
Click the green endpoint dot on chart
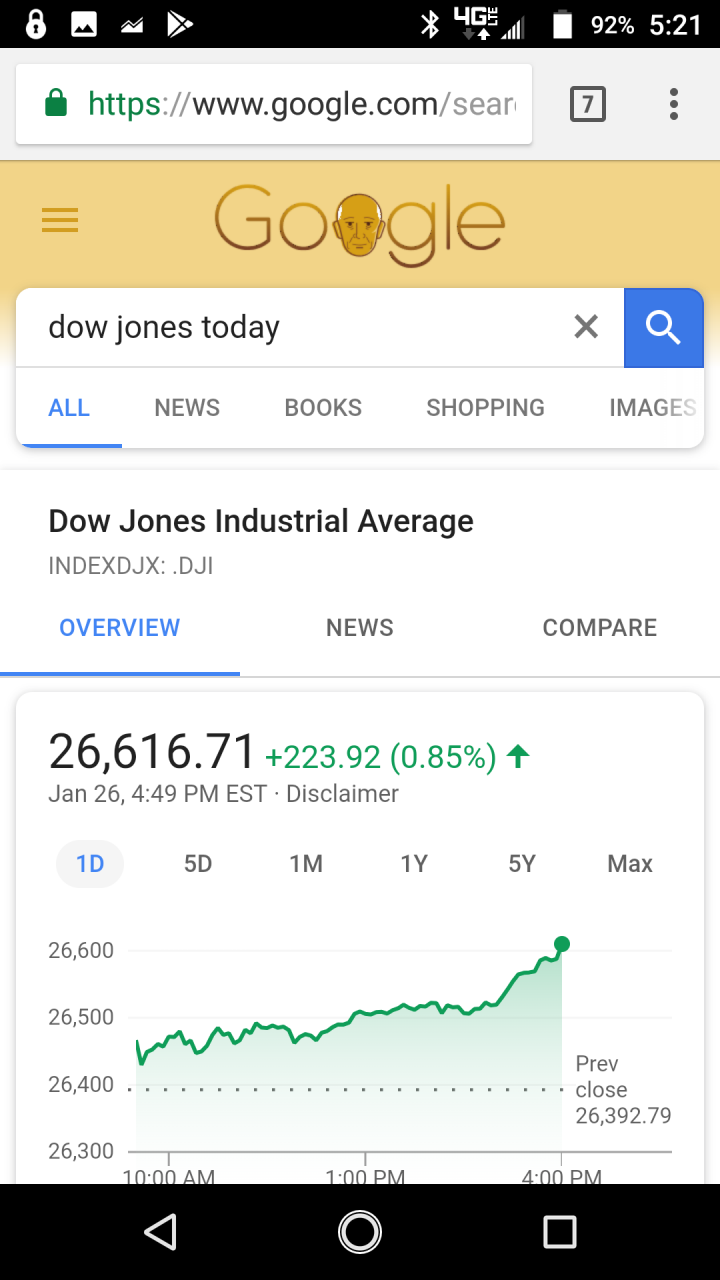coord(562,944)
